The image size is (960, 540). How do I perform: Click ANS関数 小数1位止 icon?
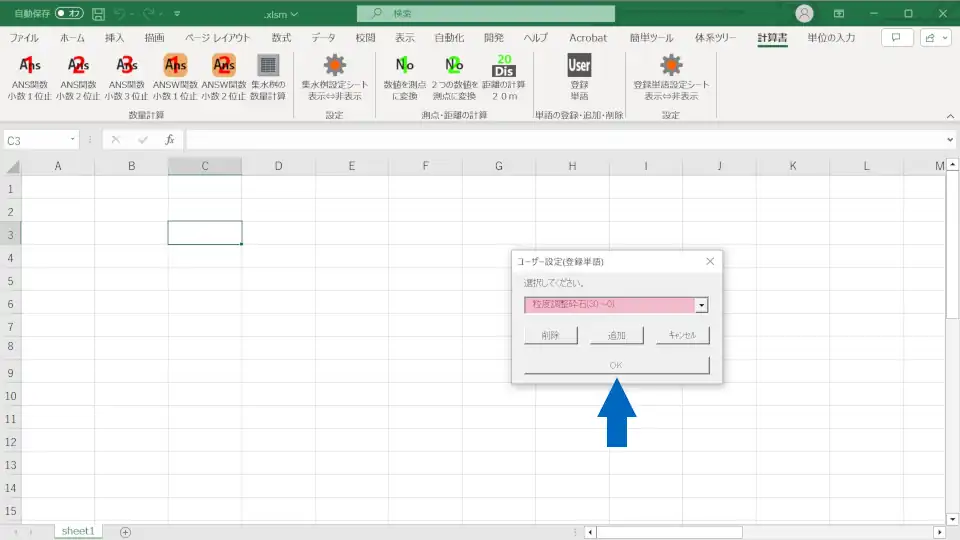(29, 65)
